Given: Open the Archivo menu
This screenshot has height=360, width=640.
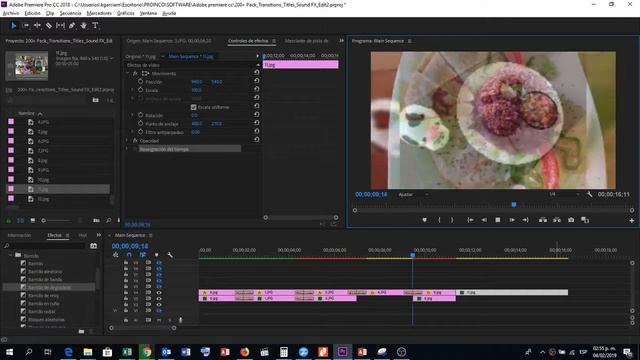Looking at the screenshot, I should point(11,13).
